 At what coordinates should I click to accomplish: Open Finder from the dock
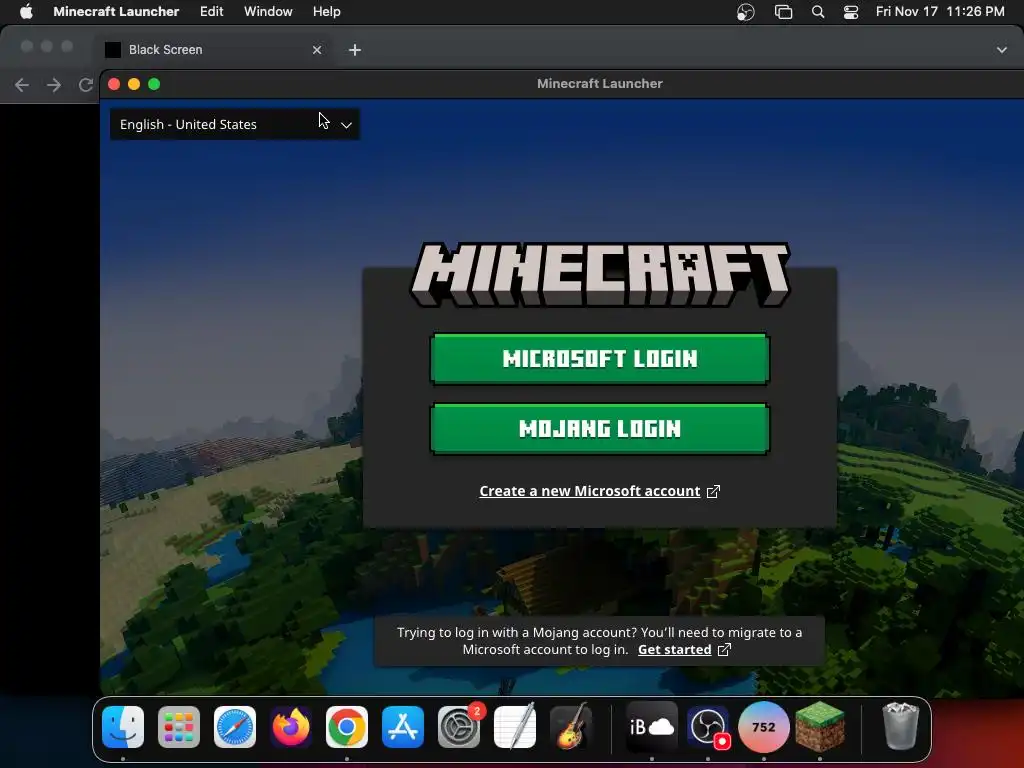tap(123, 727)
